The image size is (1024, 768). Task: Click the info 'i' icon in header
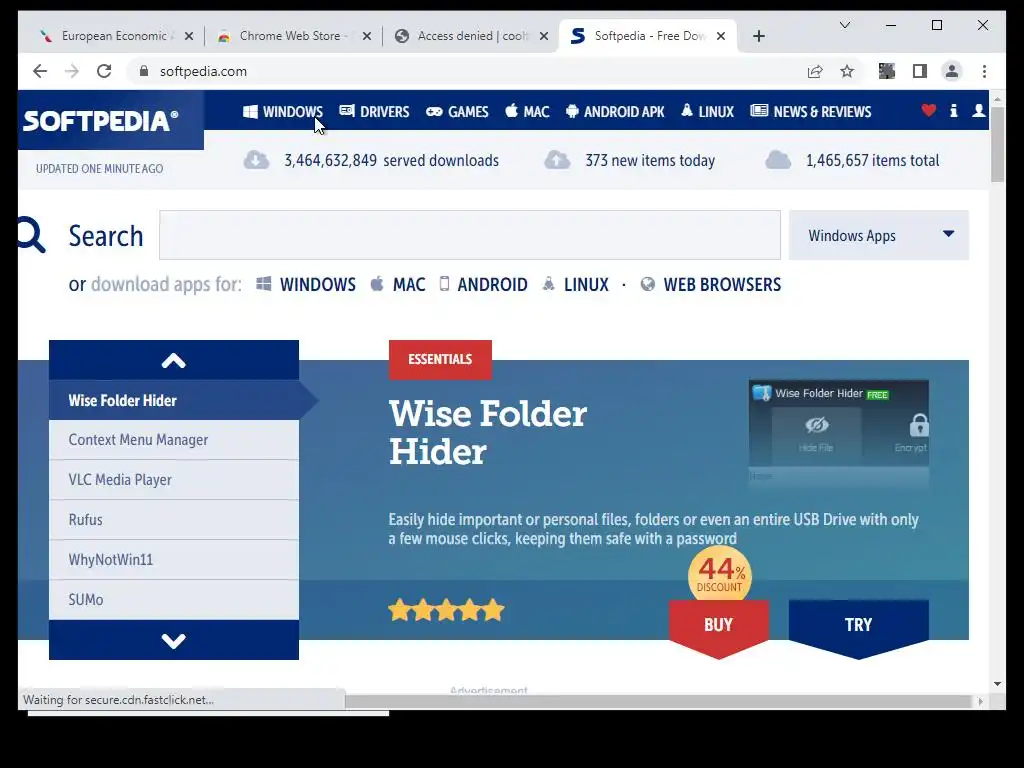[953, 110]
